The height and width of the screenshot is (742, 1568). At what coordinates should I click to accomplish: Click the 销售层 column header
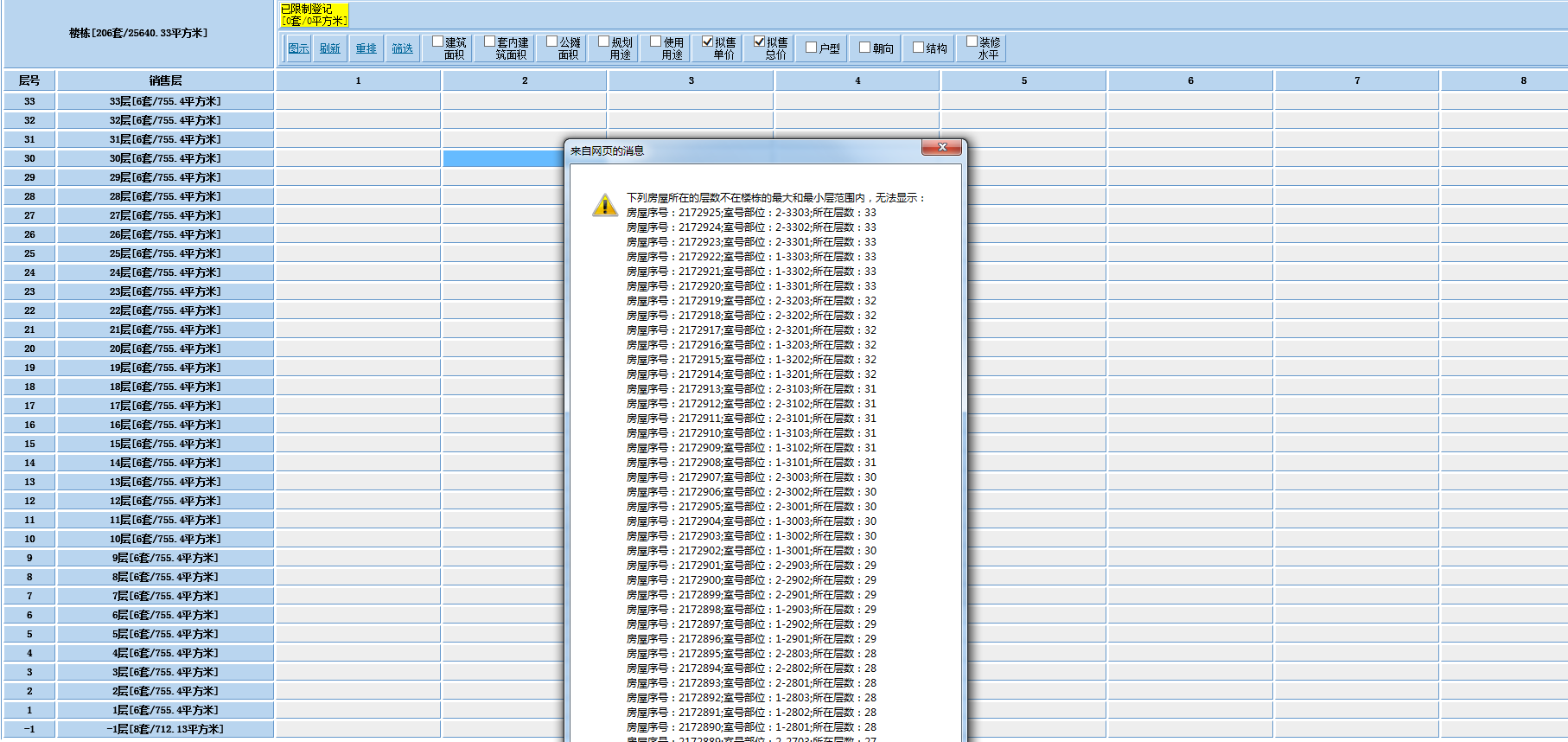click(x=165, y=80)
